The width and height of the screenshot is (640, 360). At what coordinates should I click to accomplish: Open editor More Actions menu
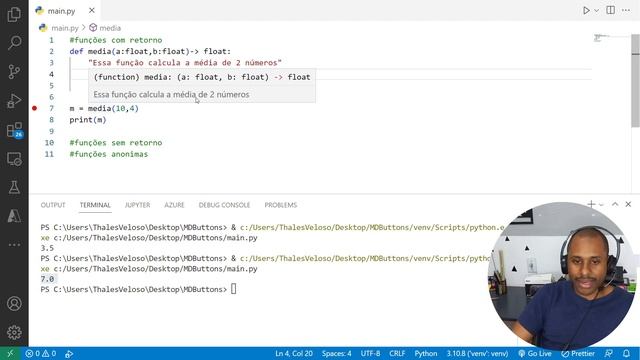tap(626, 10)
